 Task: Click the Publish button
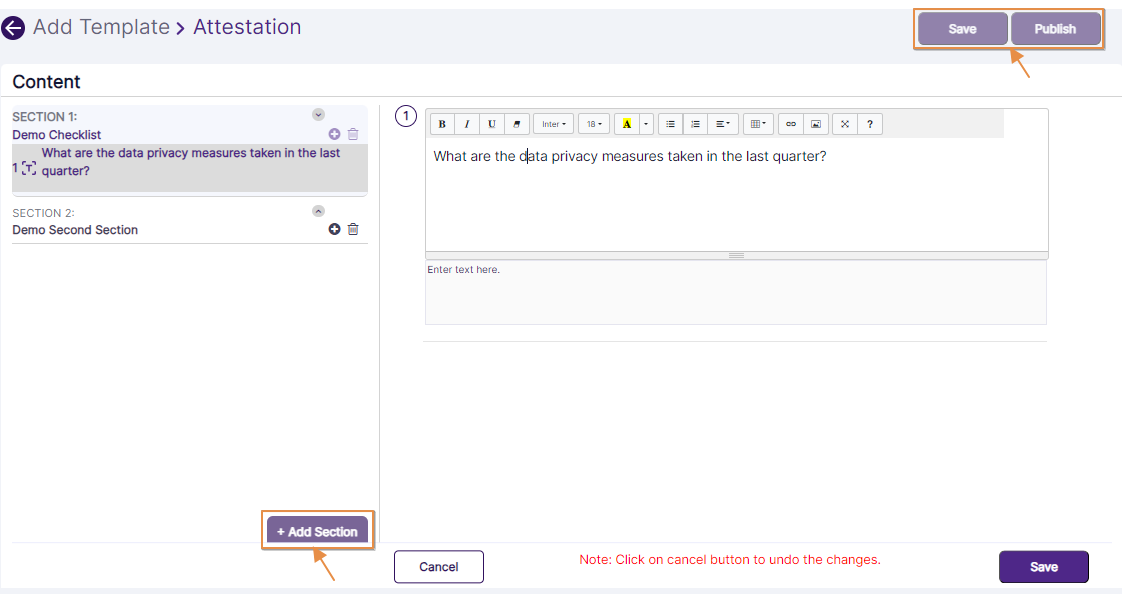tap(1056, 29)
